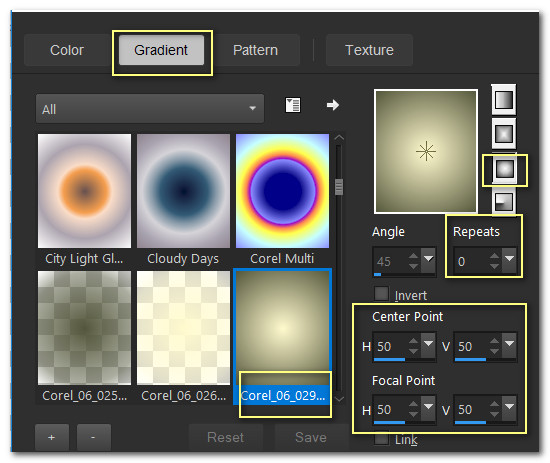Click the gradient list scroll up arrow
This screenshot has height=463, width=550.
[339, 138]
